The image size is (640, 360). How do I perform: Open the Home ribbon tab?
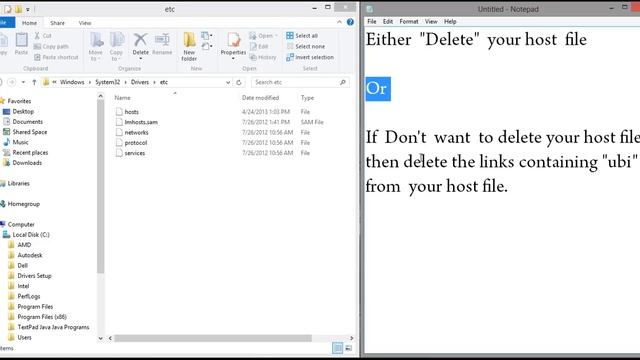(29, 23)
